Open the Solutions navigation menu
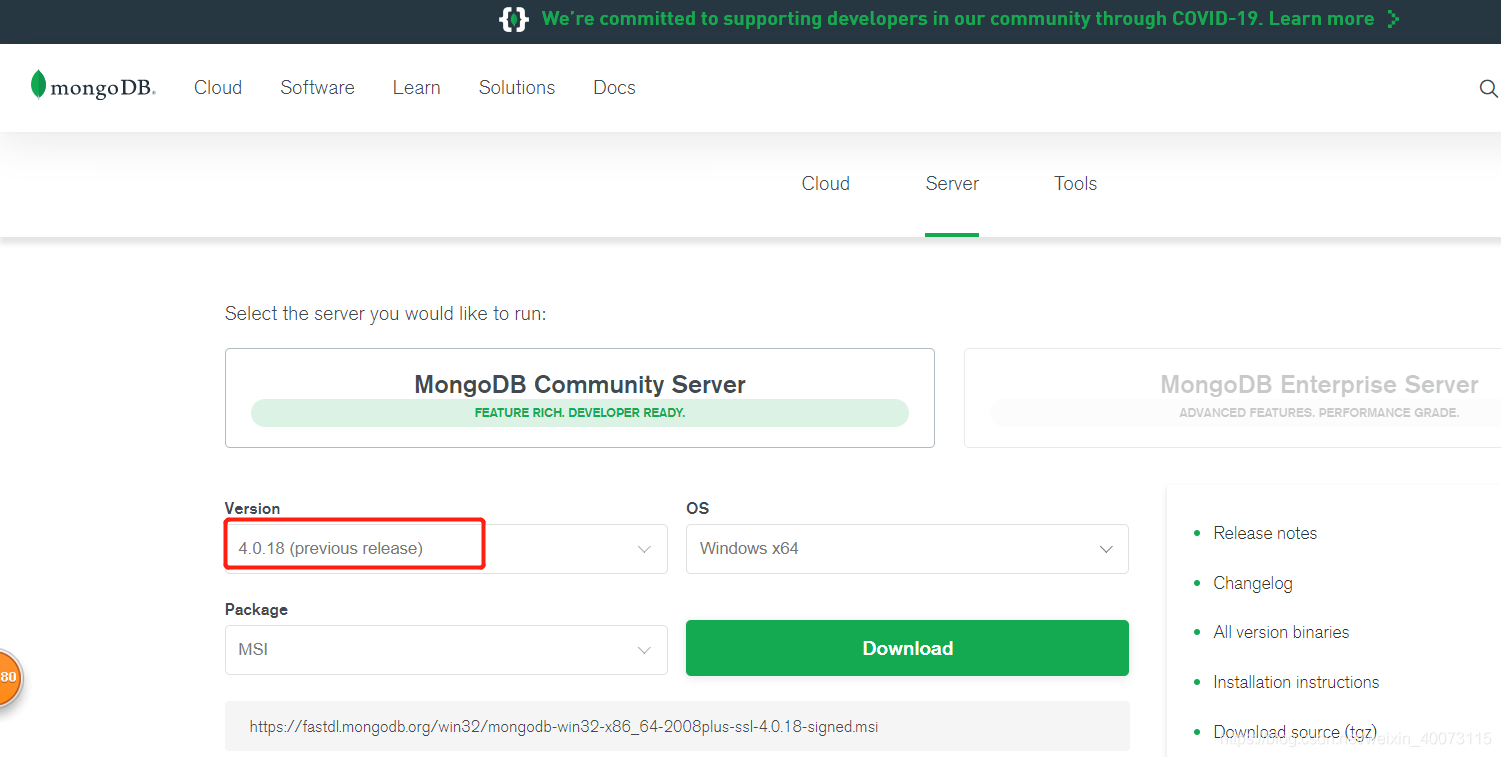The height and width of the screenshot is (757, 1501). [x=517, y=88]
